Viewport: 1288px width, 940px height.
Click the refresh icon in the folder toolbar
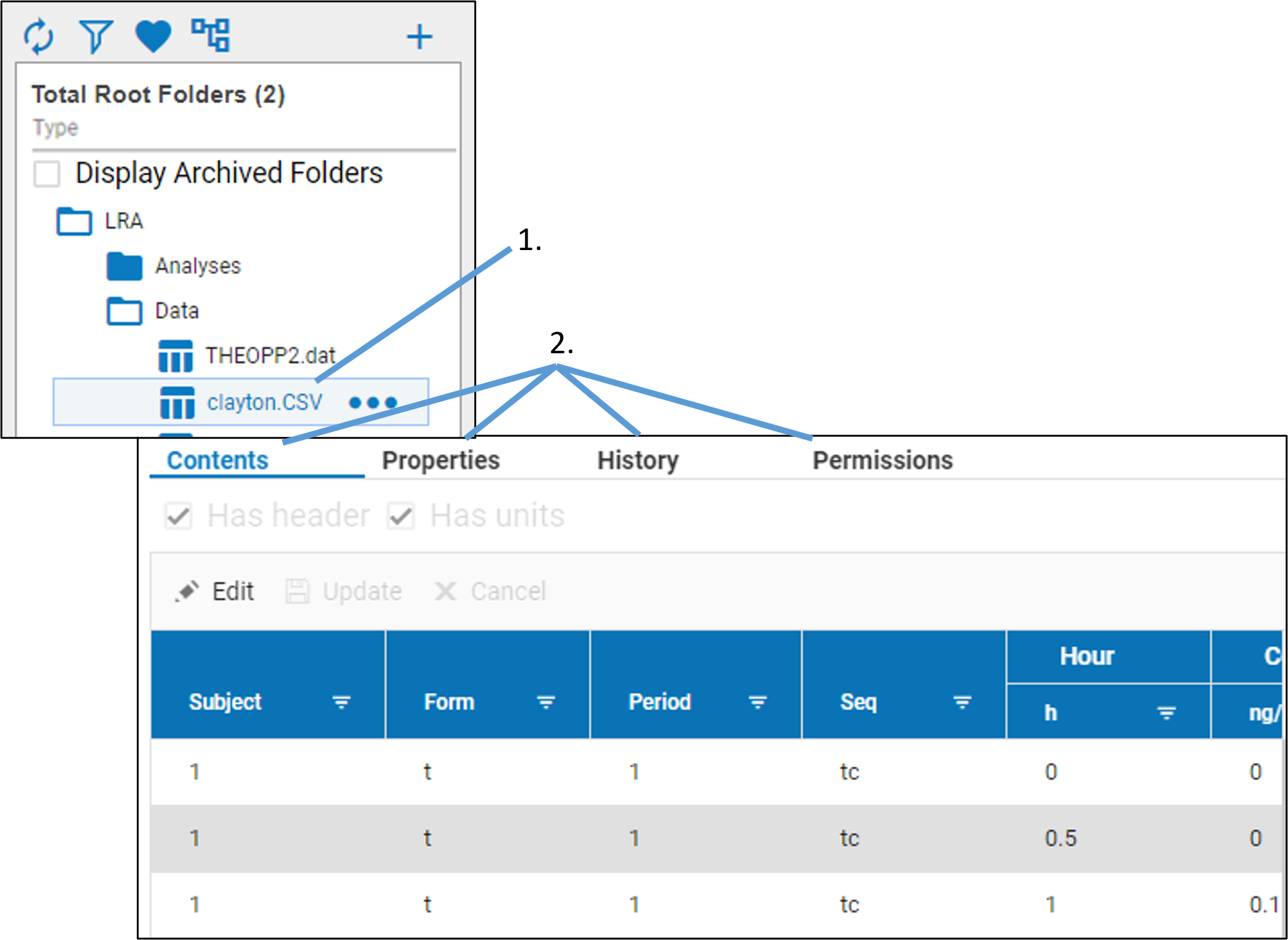coord(38,36)
